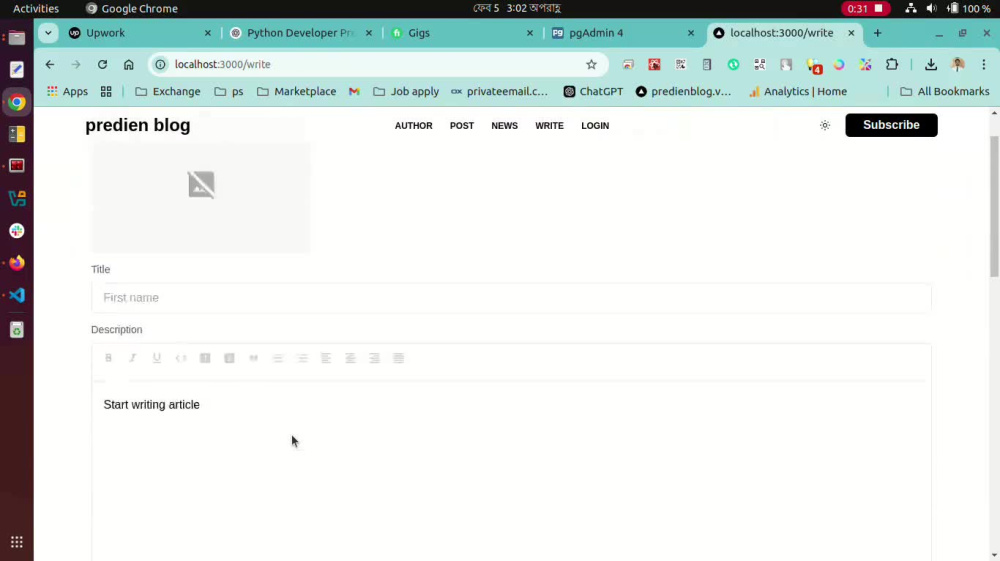Close the pgAdmin 4 tab

691,33
